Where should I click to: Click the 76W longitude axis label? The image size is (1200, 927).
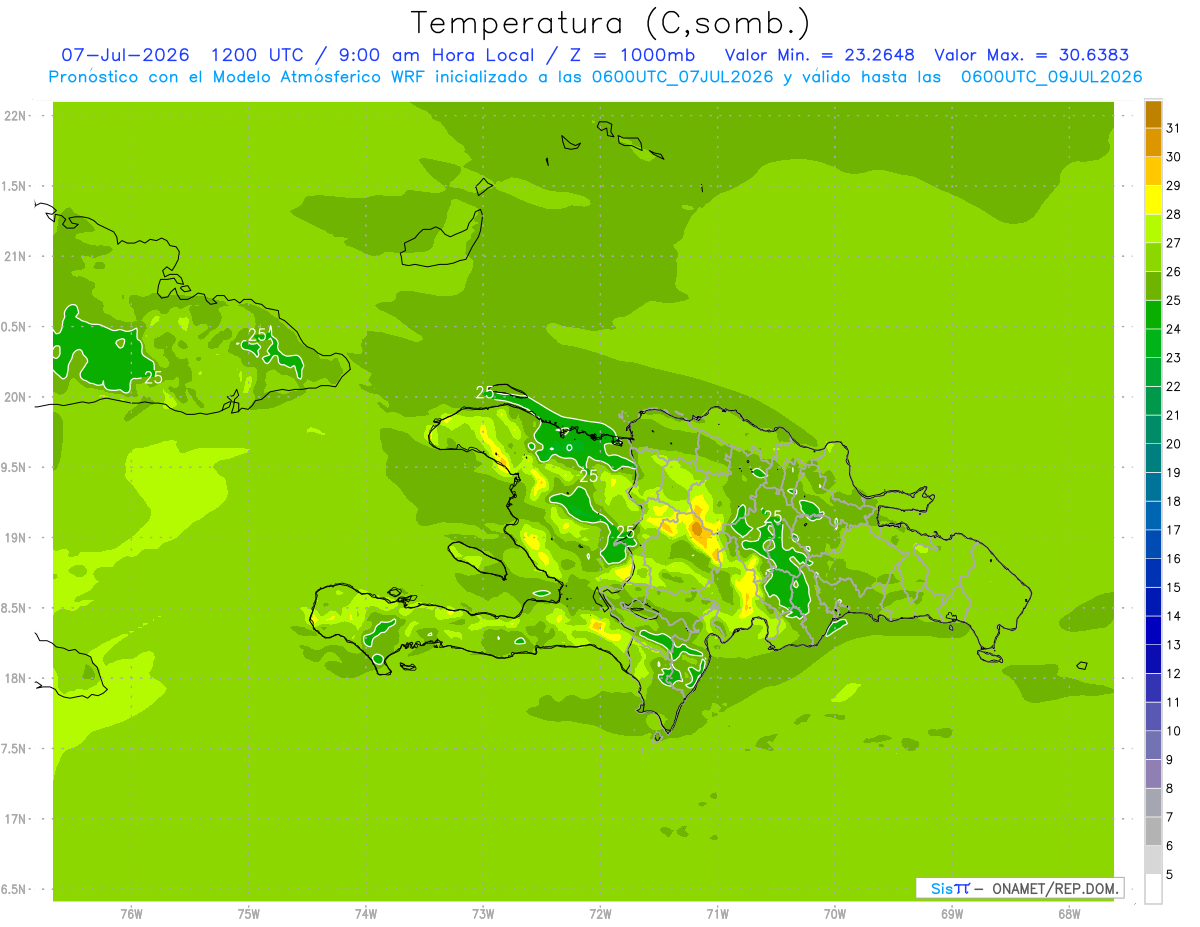tap(131, 914)
